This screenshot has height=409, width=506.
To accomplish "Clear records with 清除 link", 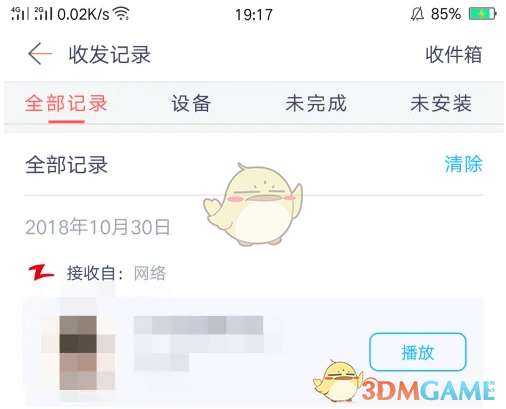I will pos(464,164).
